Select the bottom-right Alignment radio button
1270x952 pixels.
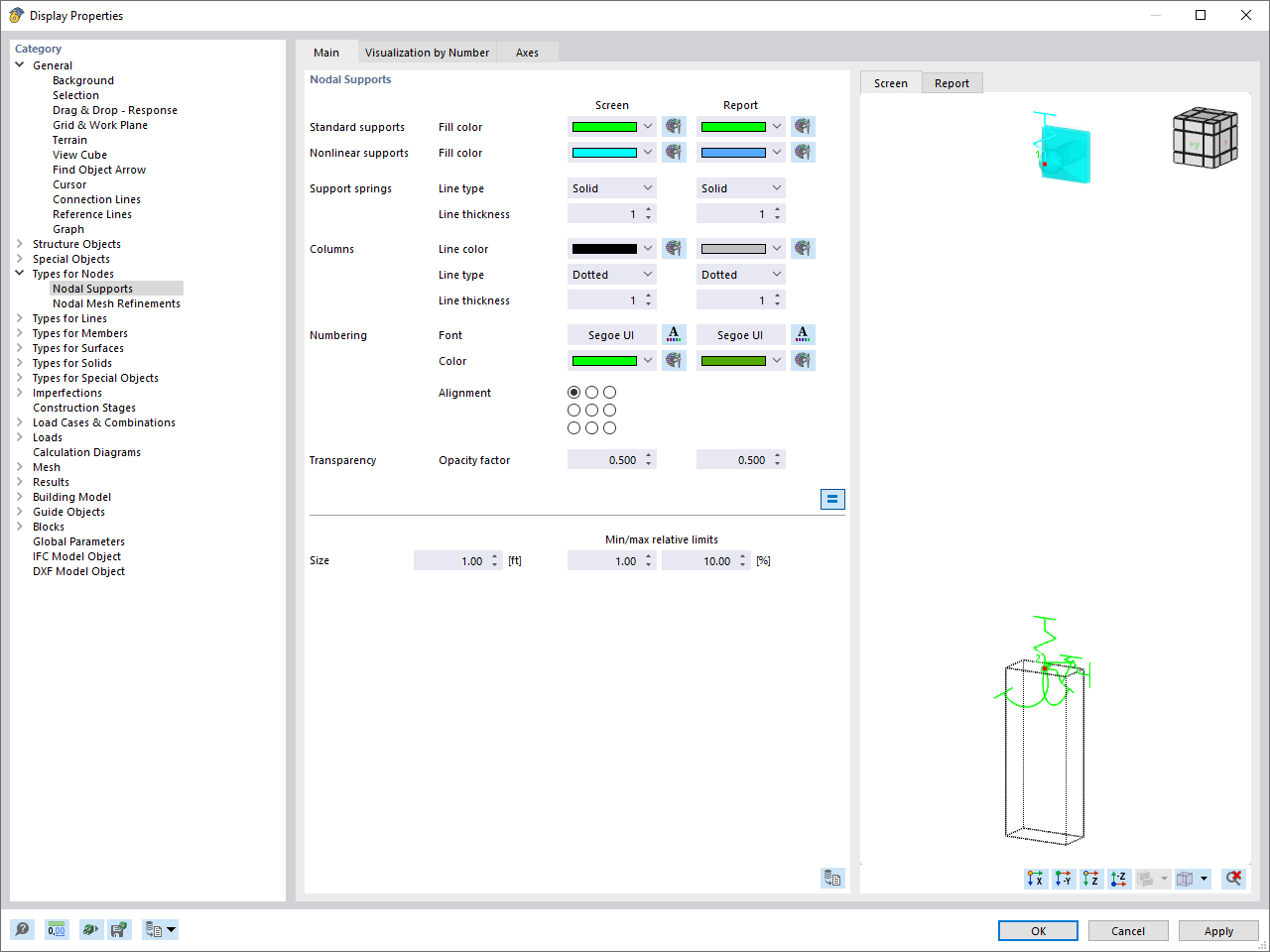click(609, 427)
